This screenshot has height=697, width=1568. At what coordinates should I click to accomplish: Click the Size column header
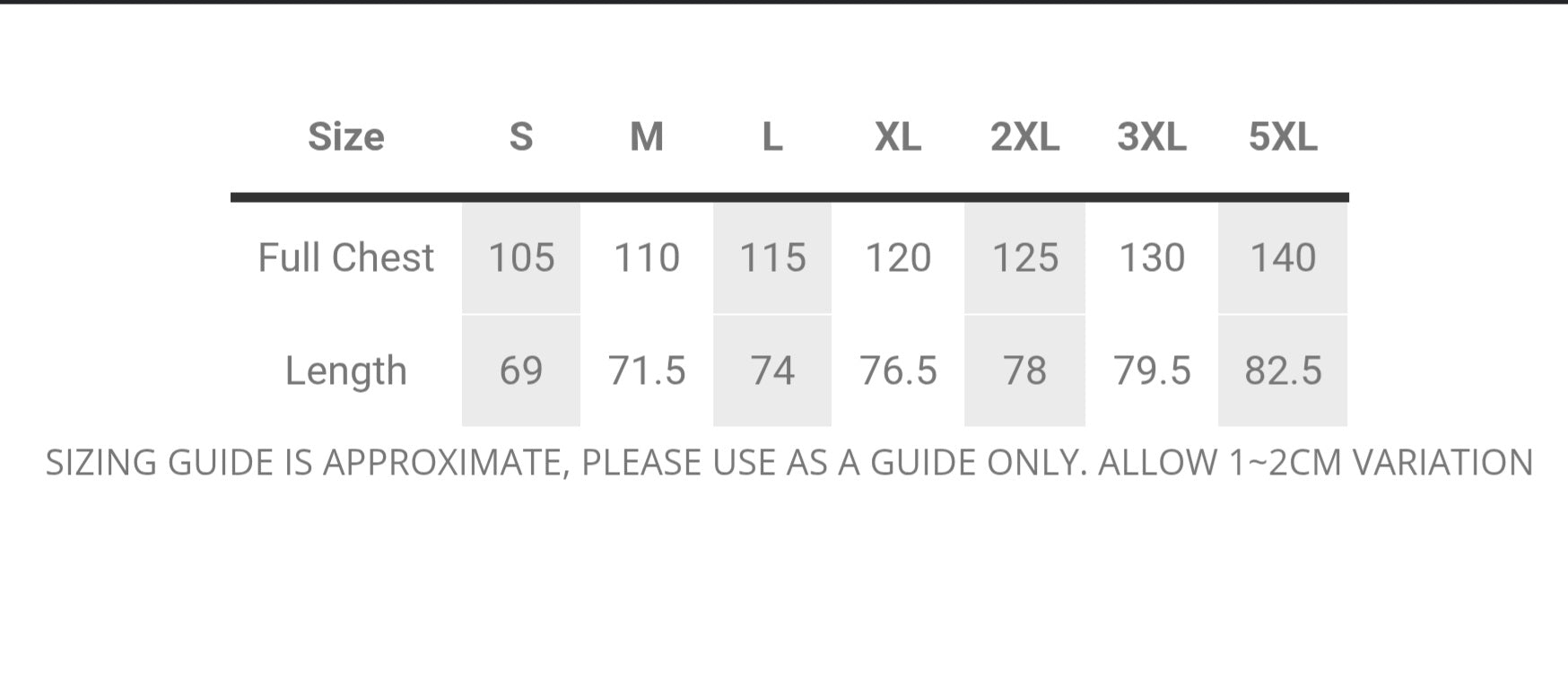[345, 137]
